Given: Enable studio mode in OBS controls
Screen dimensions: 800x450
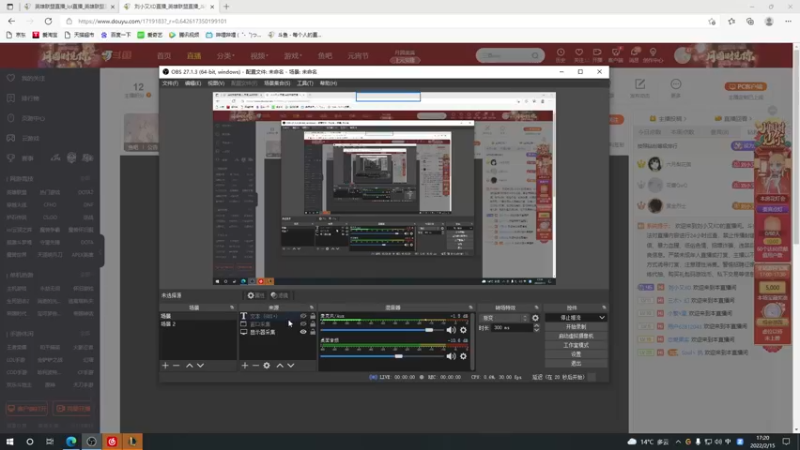Looking at the screenshot, I should point(576,345).
